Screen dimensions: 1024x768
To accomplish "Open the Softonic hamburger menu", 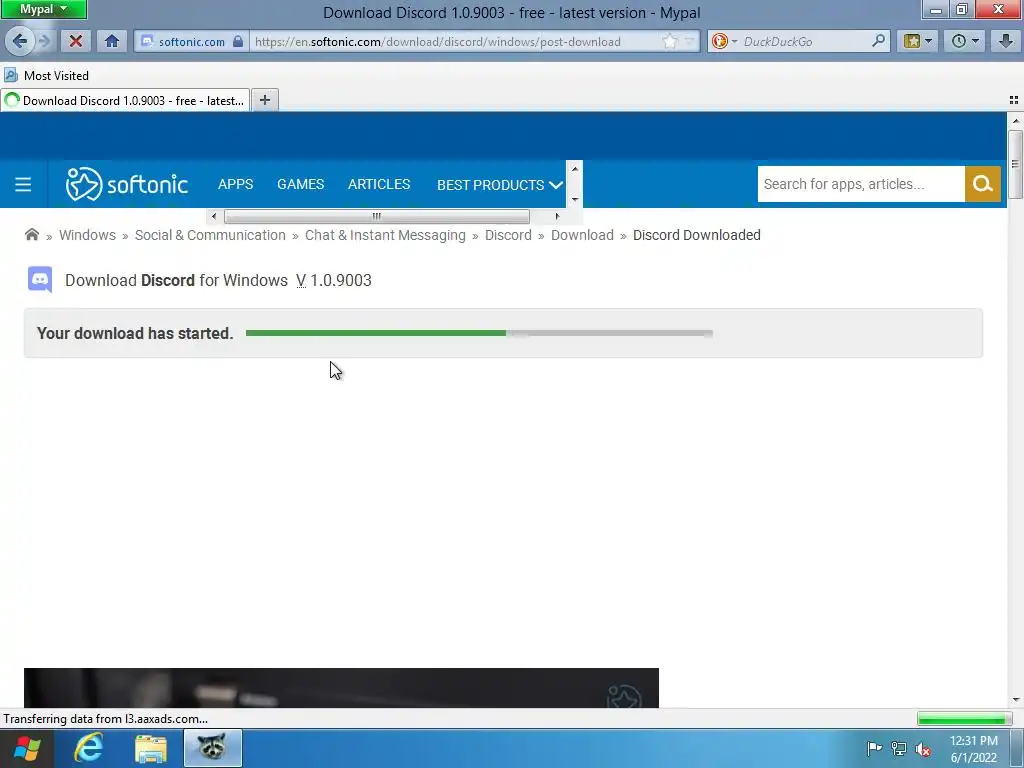I will click(x=23, y=184).
